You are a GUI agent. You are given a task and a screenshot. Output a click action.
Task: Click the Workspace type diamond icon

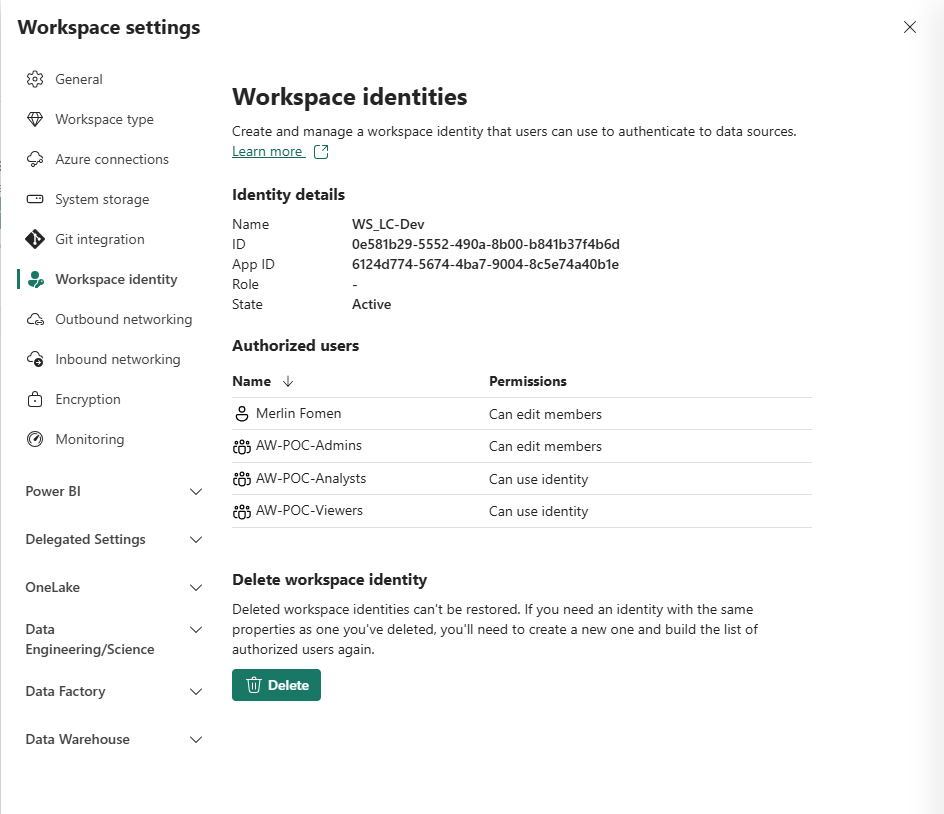(x=35, y=119)
